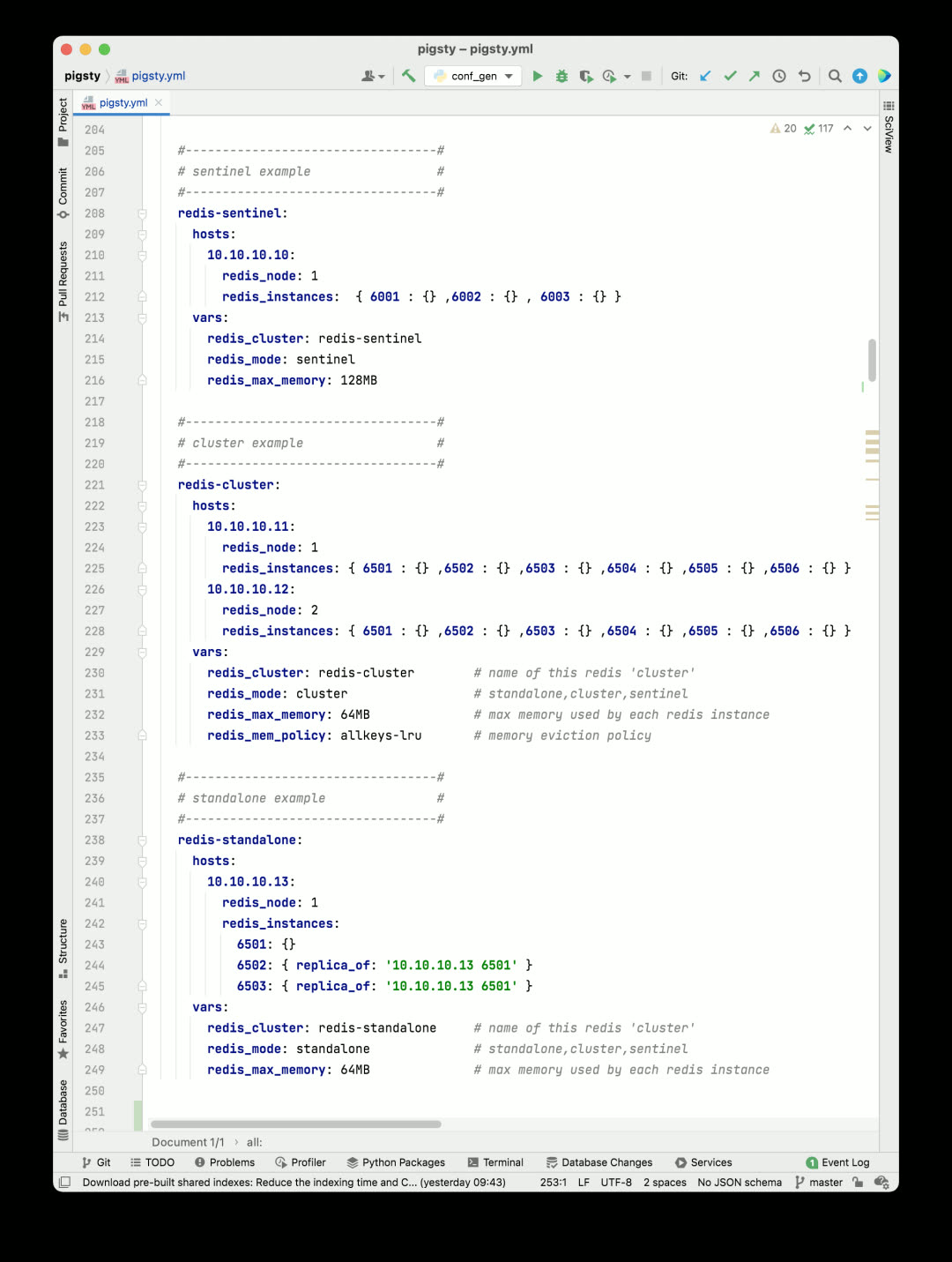Update project from Git
The height and width of the screenshot is (1262, 952).
click(704, 76)
